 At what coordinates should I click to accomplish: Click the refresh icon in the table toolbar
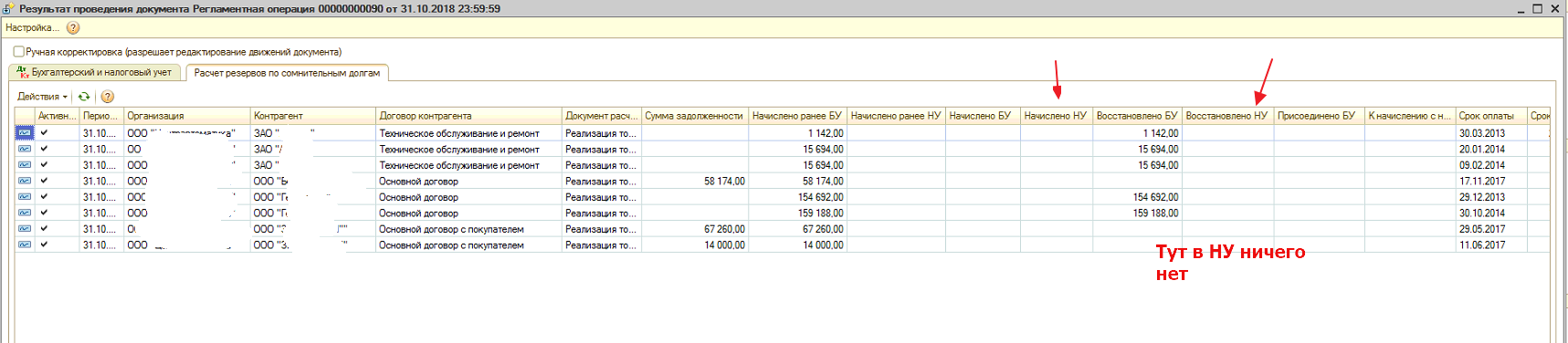tap(84, 97)
